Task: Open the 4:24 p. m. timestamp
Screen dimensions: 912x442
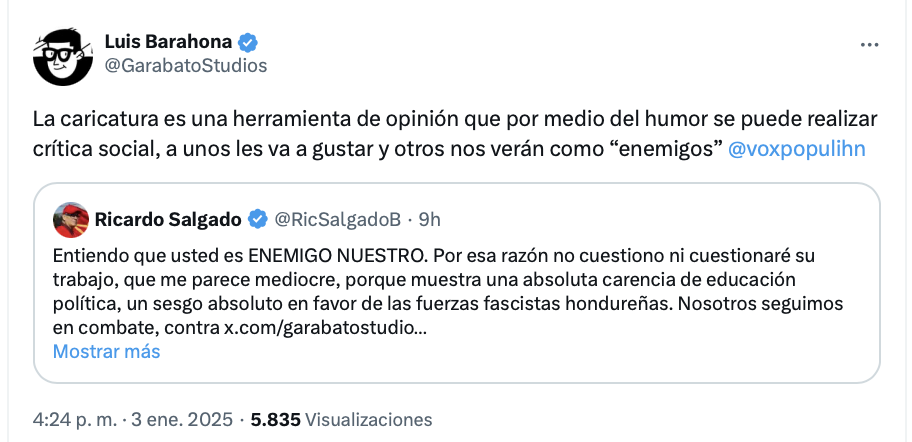Action: [76, 419]
